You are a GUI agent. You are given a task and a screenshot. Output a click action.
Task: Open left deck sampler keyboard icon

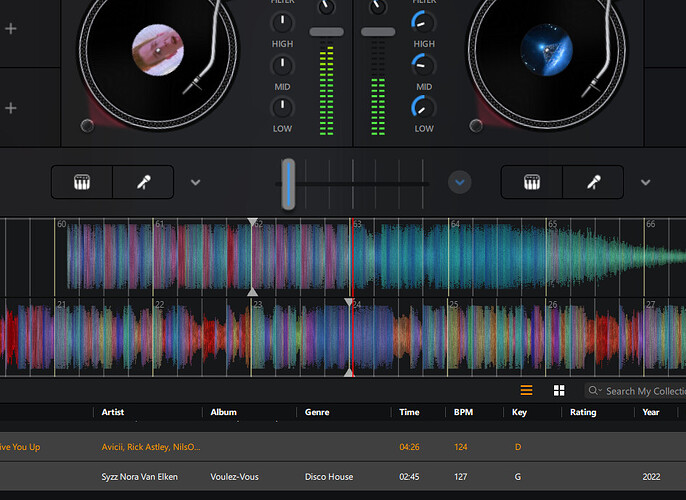(x=82, y=182)
